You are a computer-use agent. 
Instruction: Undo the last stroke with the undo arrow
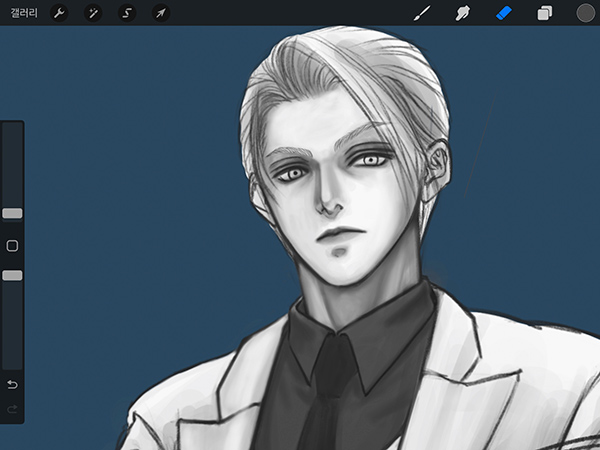point(12,384)
